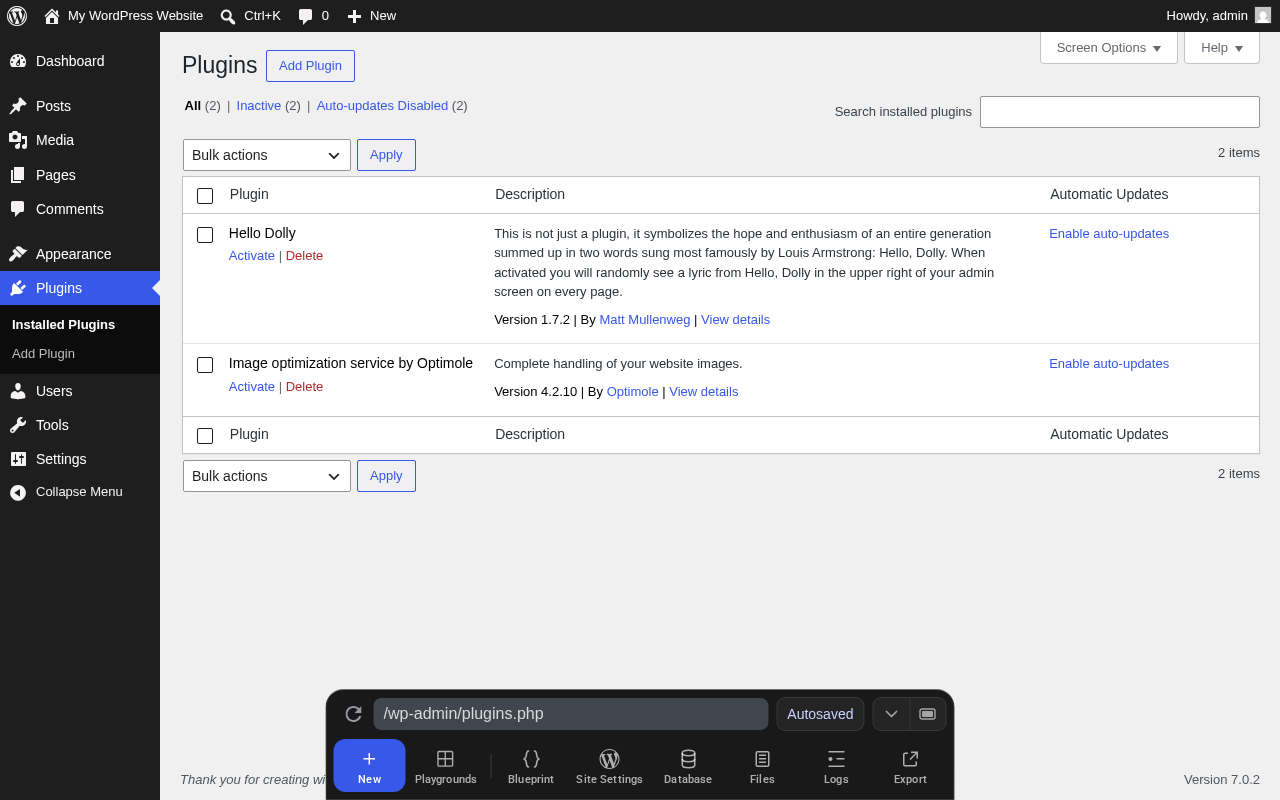Image resolution: width=1280 pixels, height=800 pixels.
Task: Open the Blueprint braces icon
Action: click(531, 759)
